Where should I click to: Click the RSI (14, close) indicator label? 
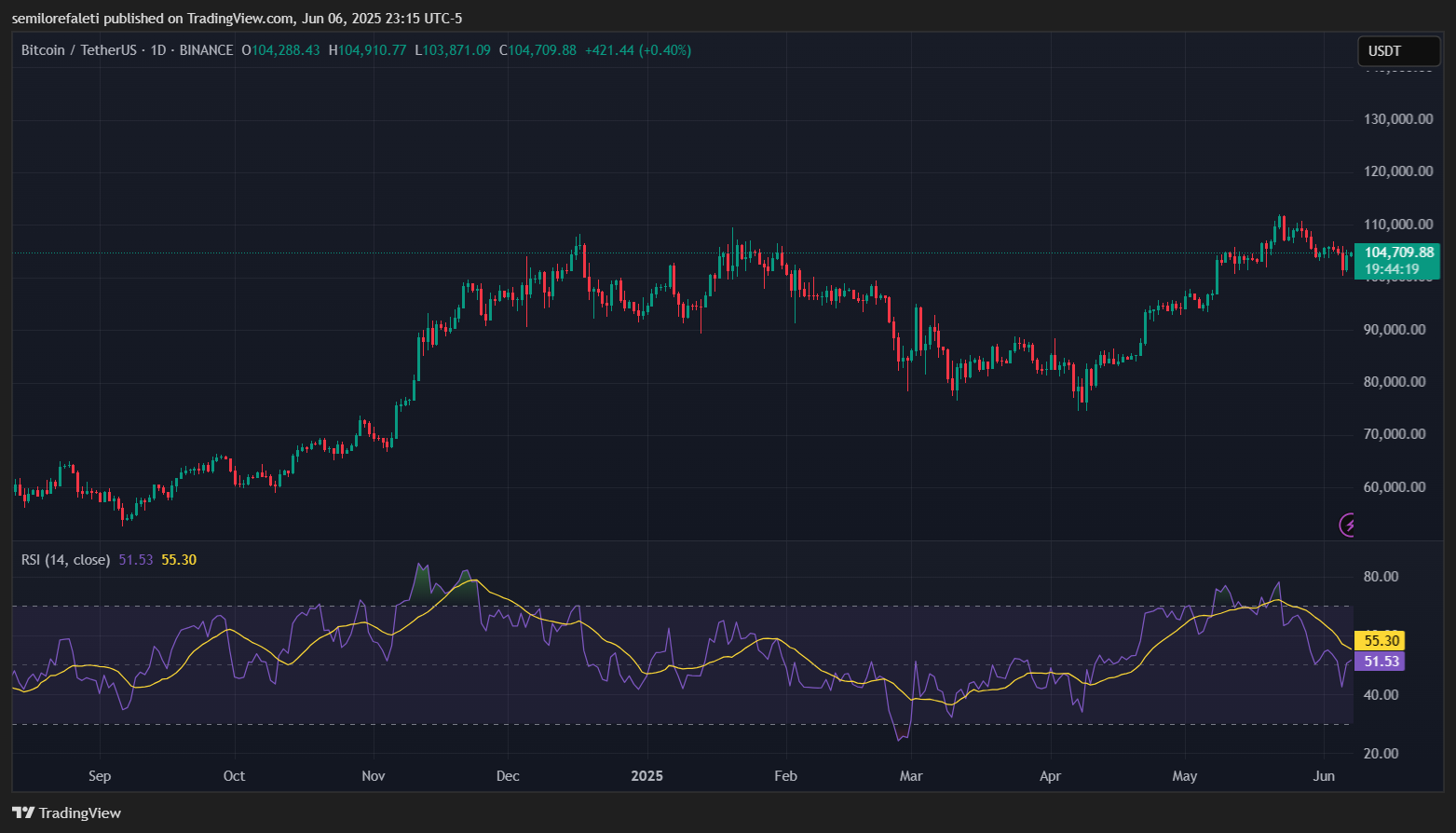coord(65,560)
